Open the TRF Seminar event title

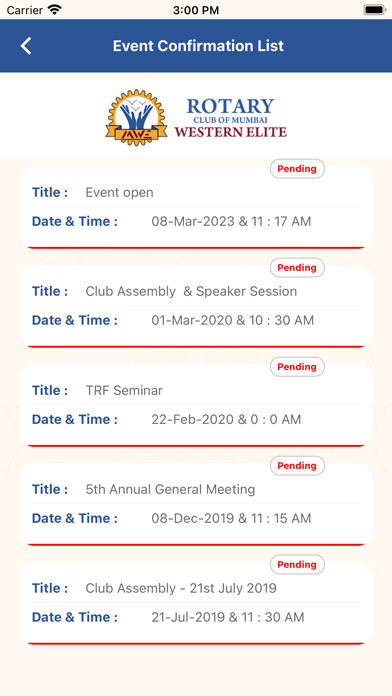point(124,391)
